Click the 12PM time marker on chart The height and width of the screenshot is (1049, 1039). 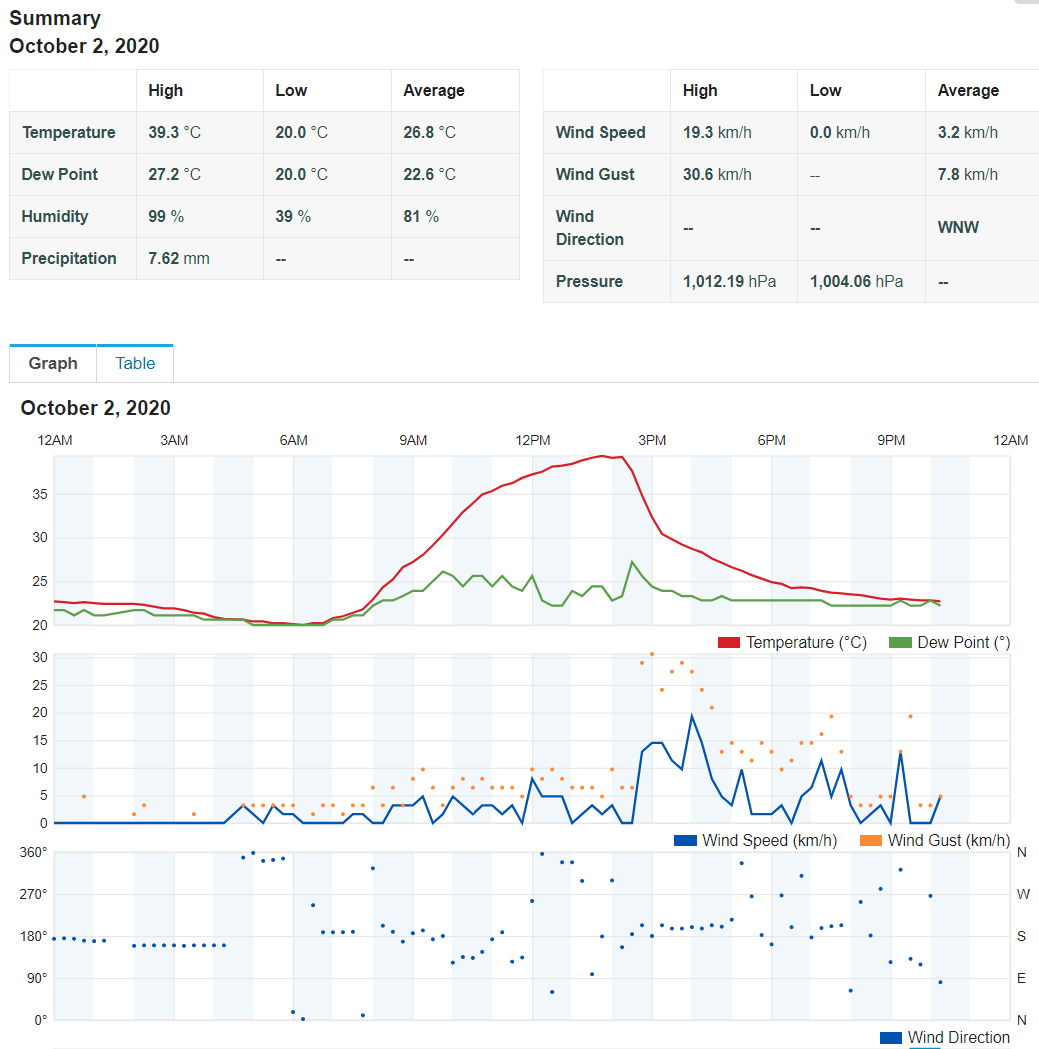point(533,440)
